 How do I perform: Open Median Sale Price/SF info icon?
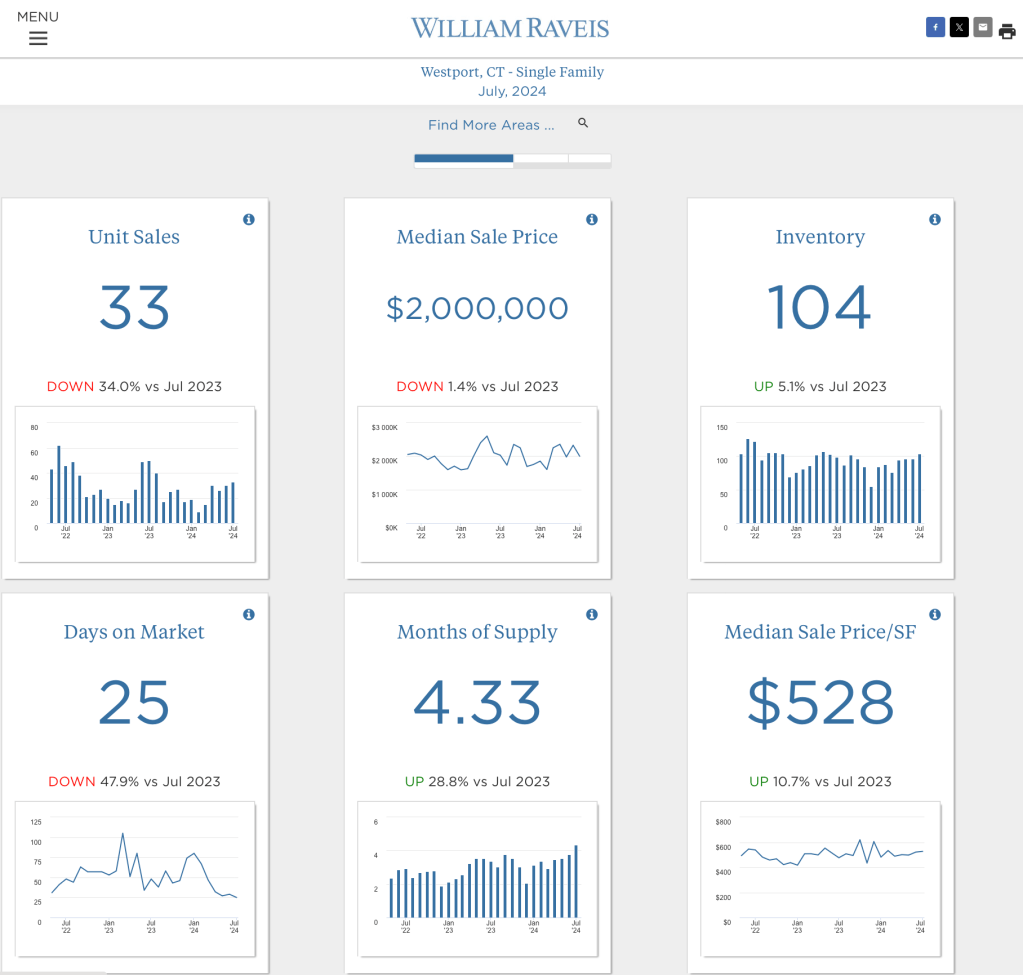935,614
